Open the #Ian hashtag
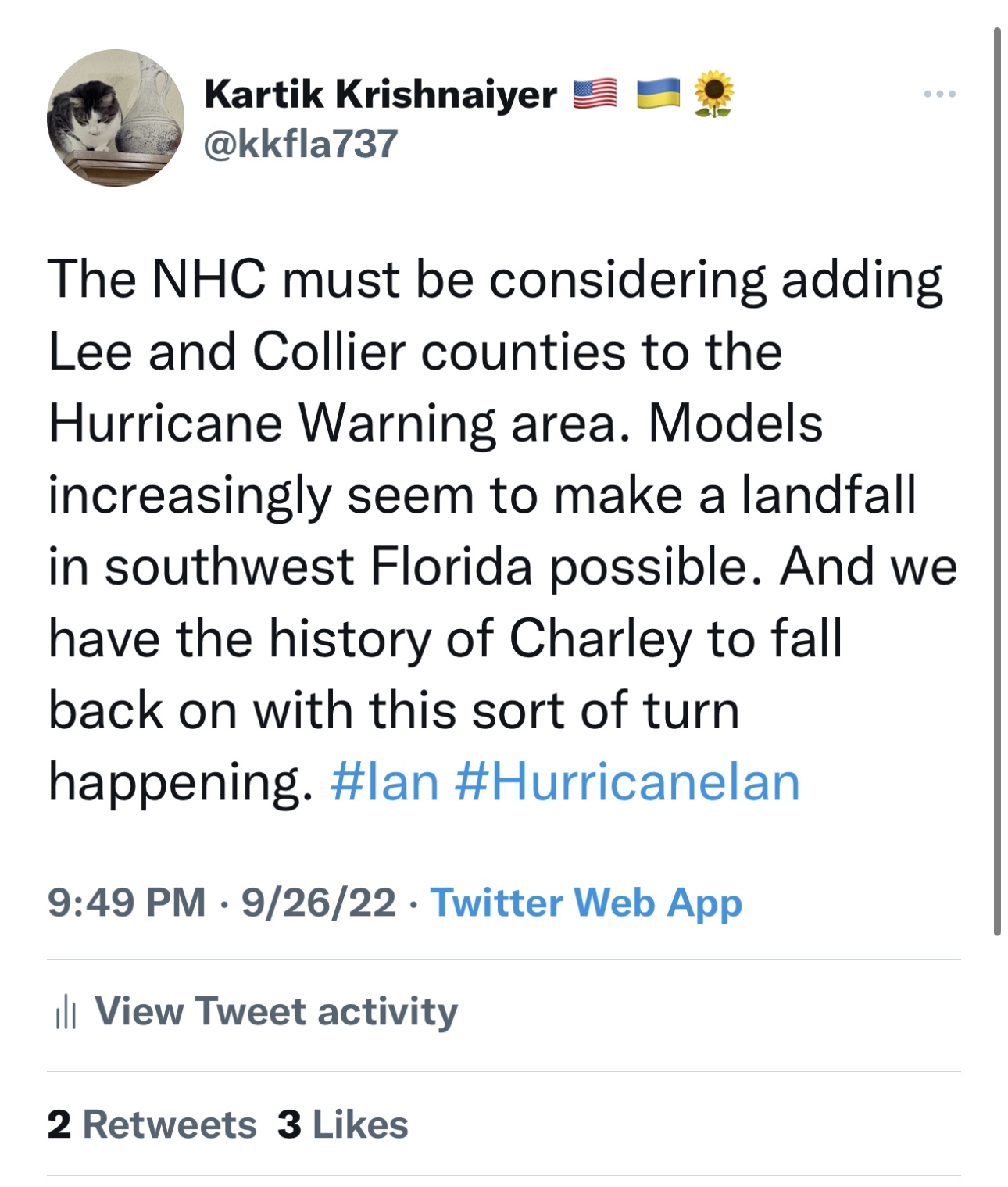Image resolution: width=1008 pixels, height=1187 pixels. pyautogui.click(x=384, y=782)
